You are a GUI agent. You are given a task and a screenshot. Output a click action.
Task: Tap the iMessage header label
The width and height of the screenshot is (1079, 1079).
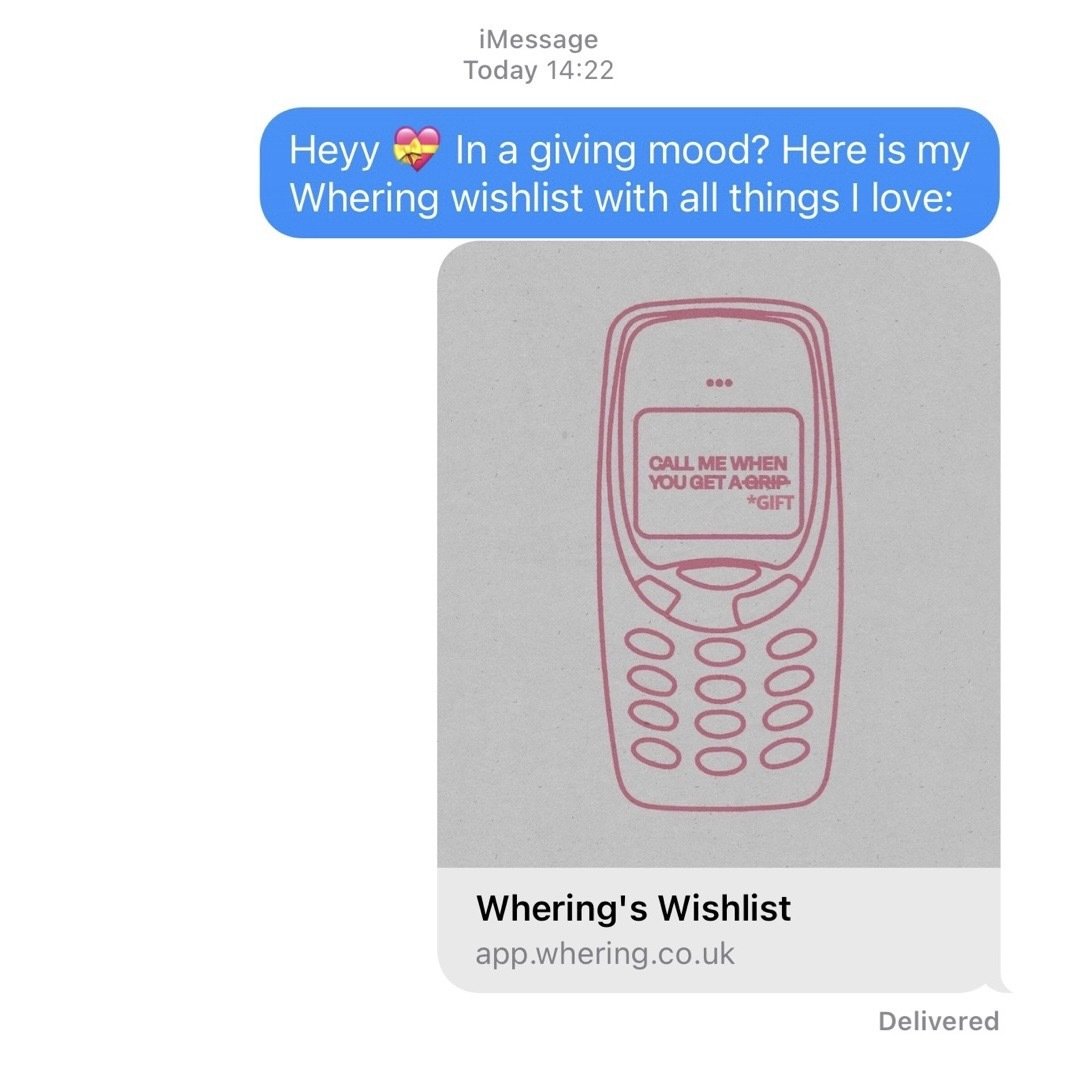(x=538, y=39)
